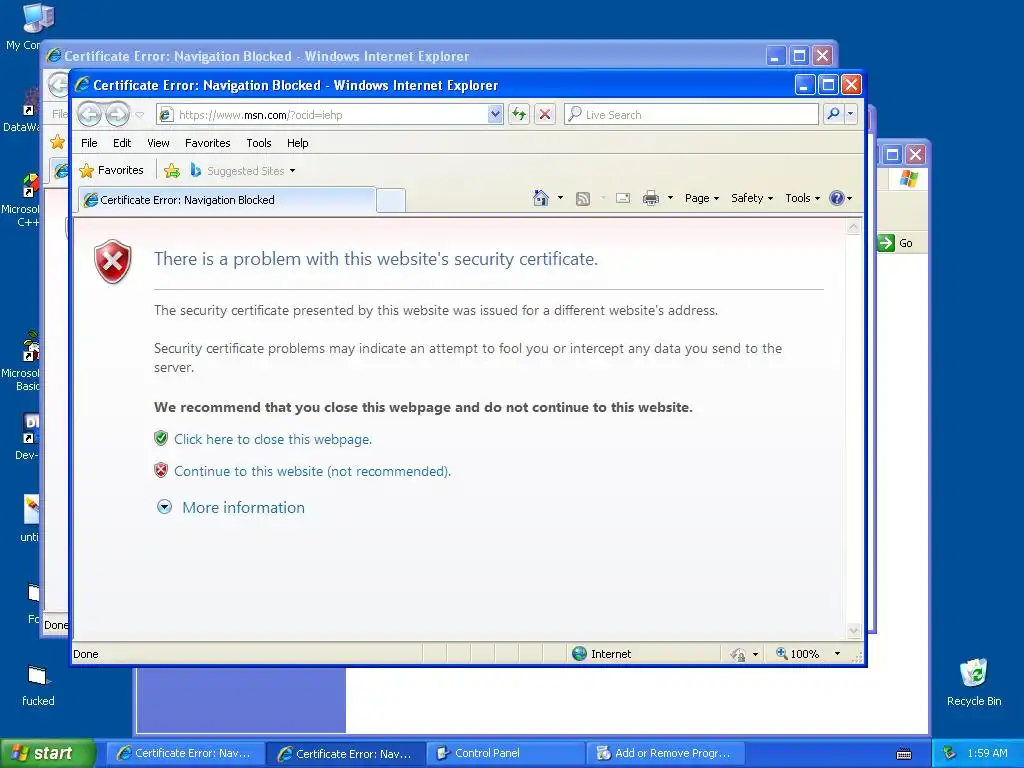Image resolution: width=1024 pixels, height=768 pixels.
Task: Open the View menu
Action: pyautogui.click(x=158, y=143)
